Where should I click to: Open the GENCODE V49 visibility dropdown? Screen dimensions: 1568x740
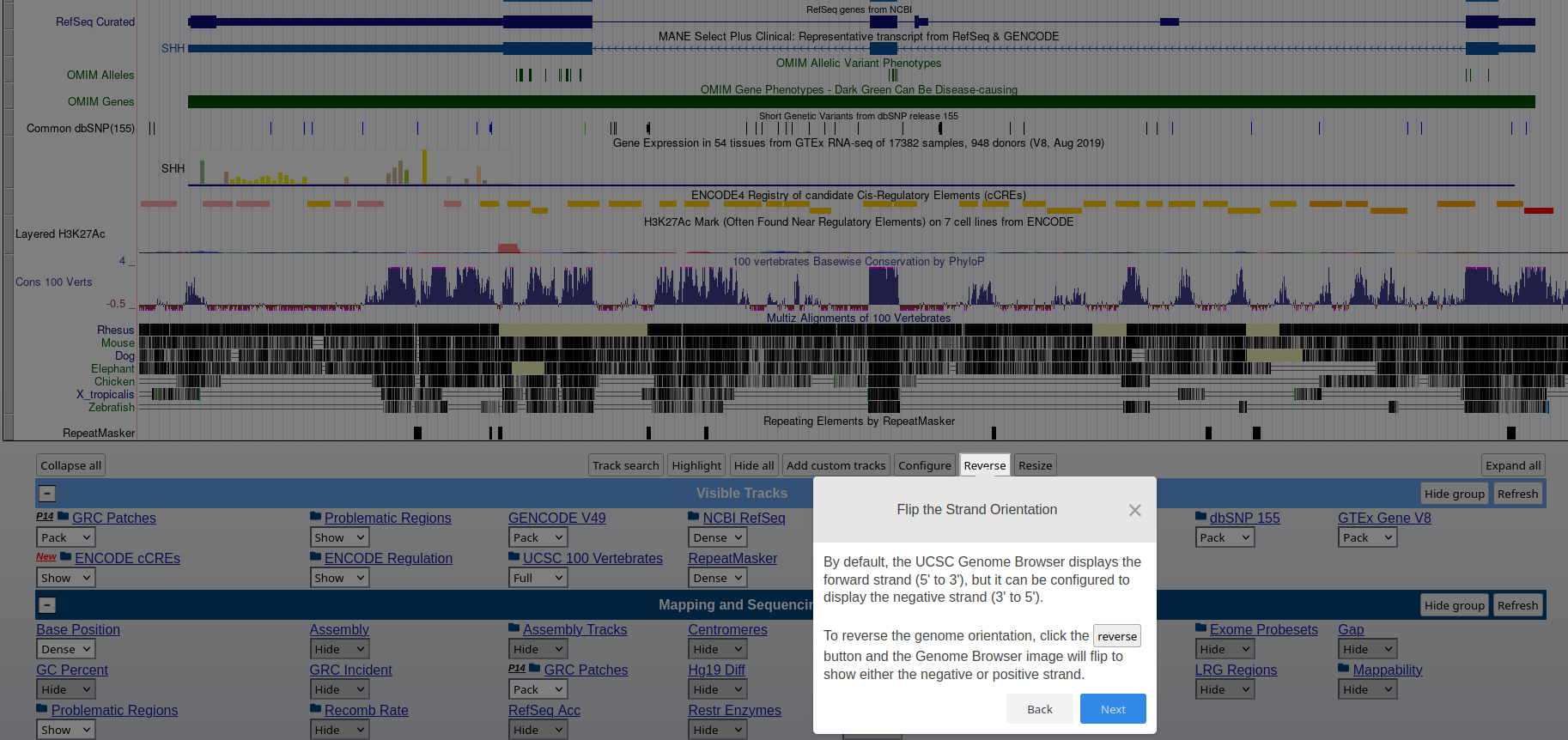pyautogui.click(x=538, y=537)
